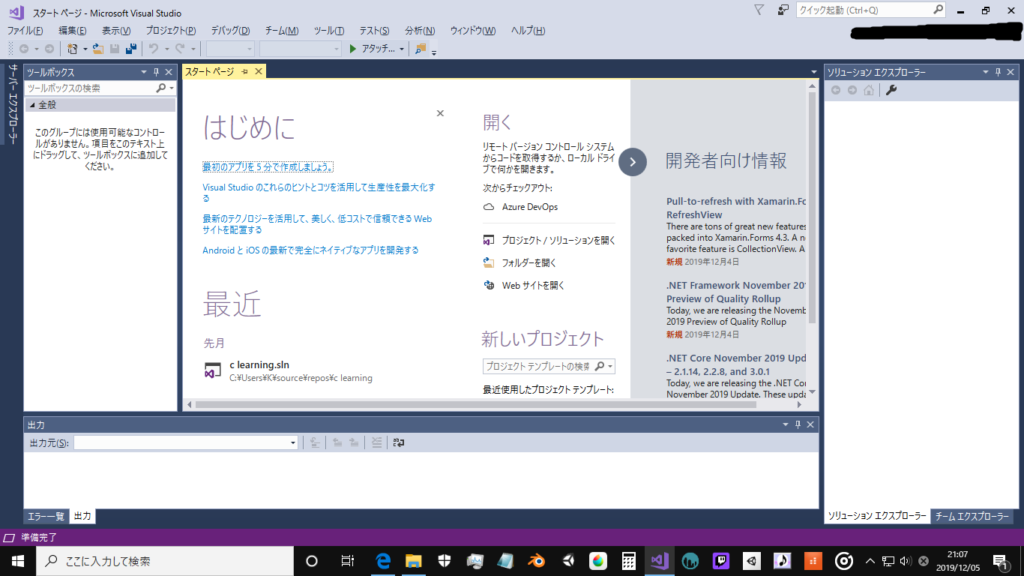
Task: Open the ファイル(F) menu
Action: coord(25,31)
